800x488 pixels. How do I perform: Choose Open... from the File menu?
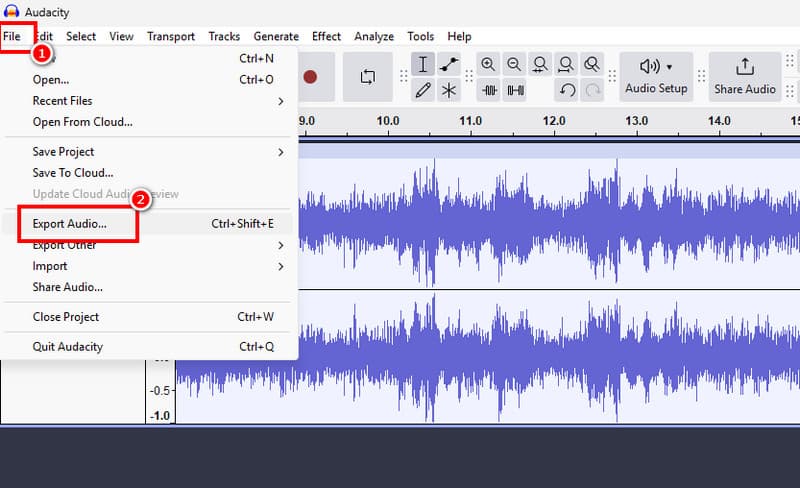pyautogui.click(x=148, y=80)
